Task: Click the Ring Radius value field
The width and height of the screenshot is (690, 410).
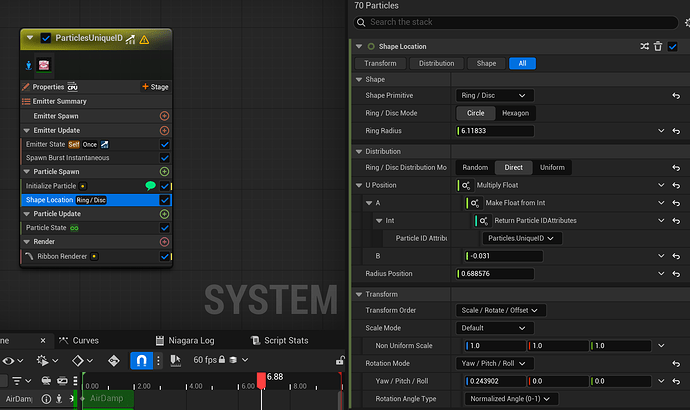Action: pos(495,131)
